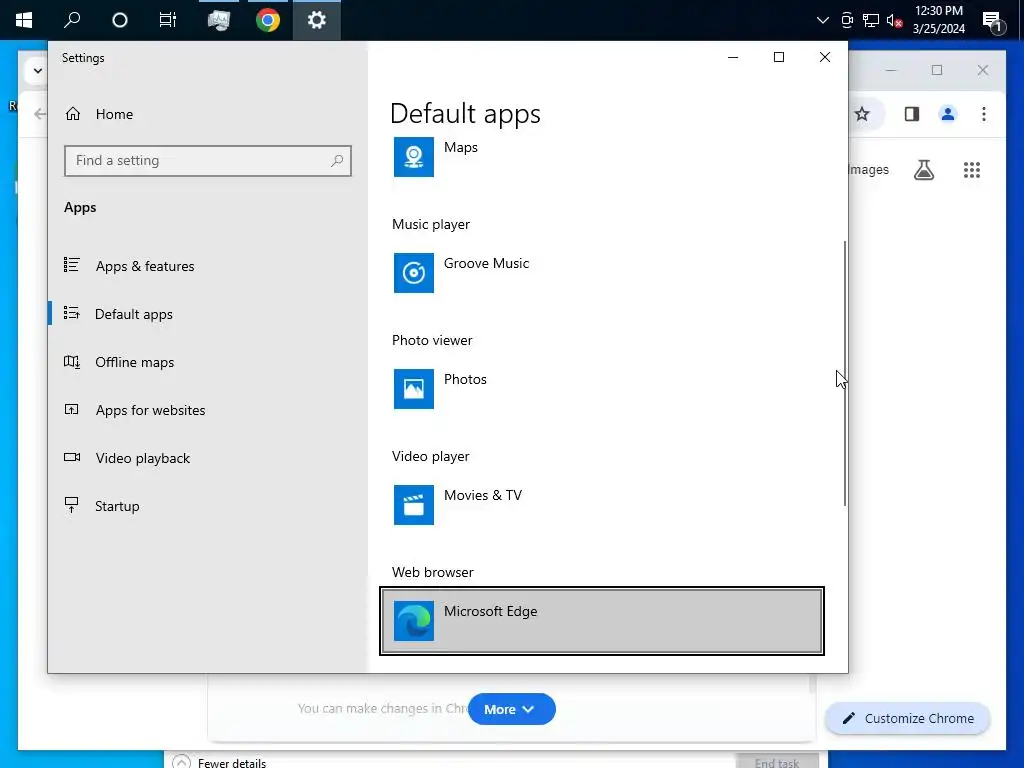
Task: Maximize the Settings window
Action: (x=778, y=57)
